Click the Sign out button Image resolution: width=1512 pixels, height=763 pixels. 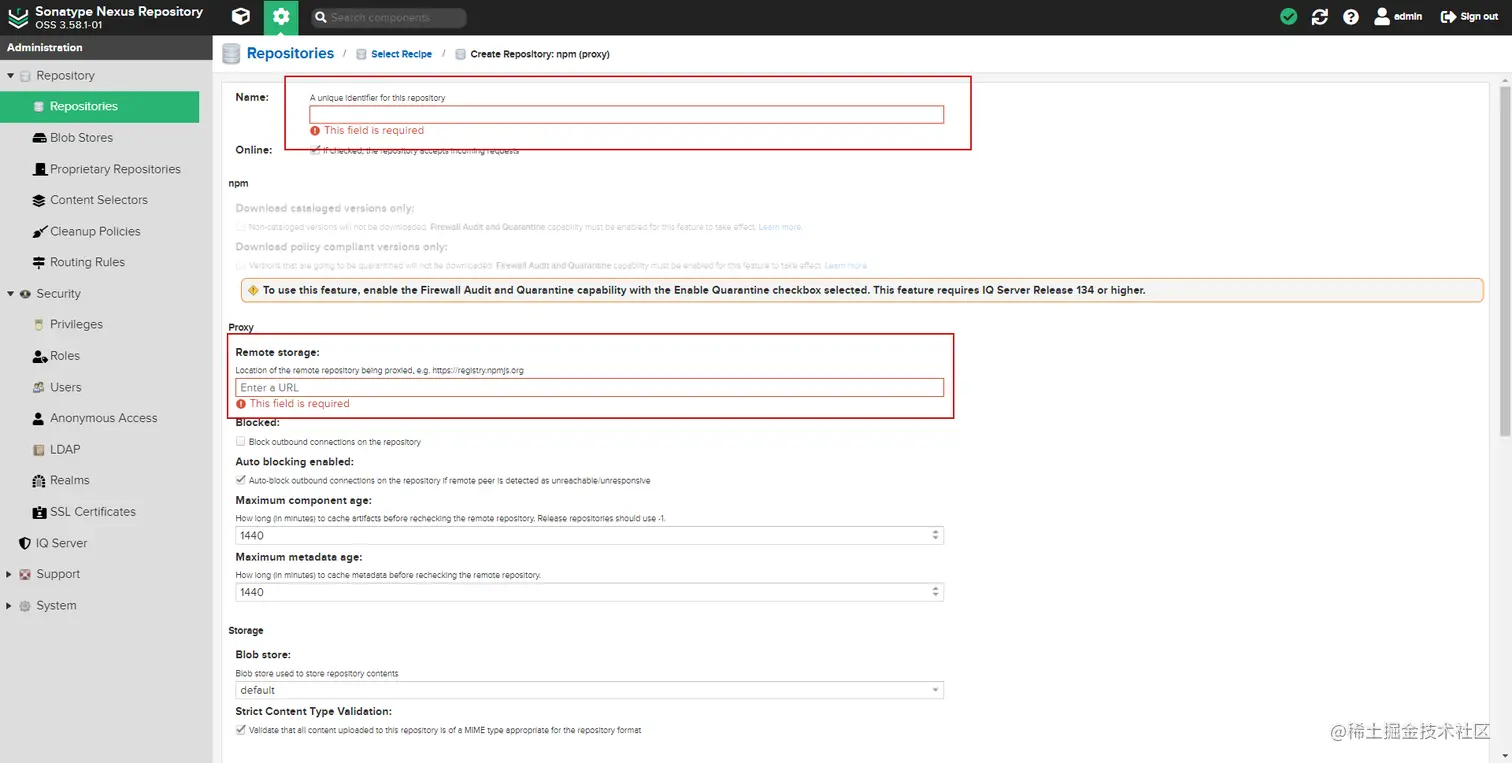pos(1469,17)
